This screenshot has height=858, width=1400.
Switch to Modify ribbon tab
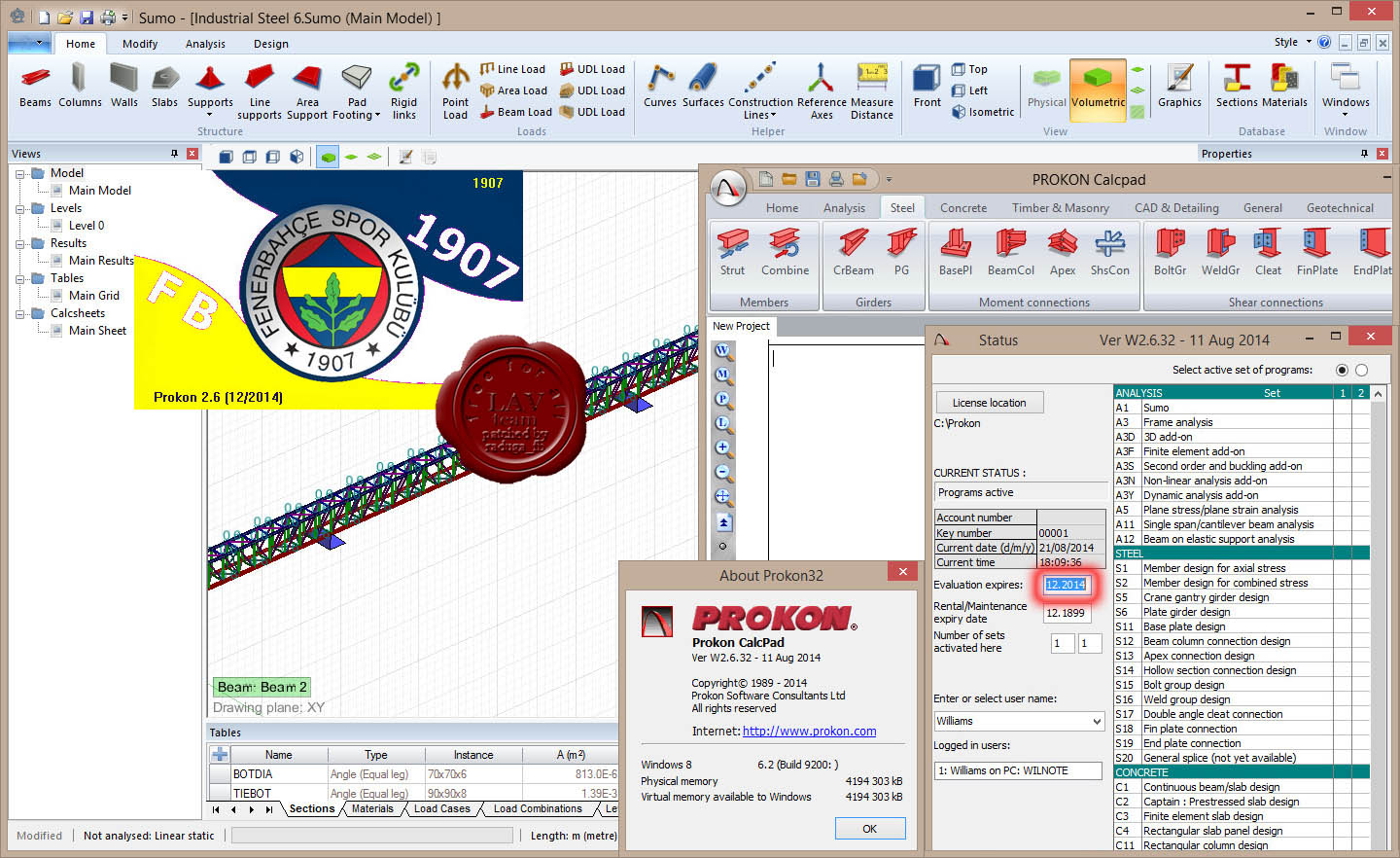(x=140, y=44)
